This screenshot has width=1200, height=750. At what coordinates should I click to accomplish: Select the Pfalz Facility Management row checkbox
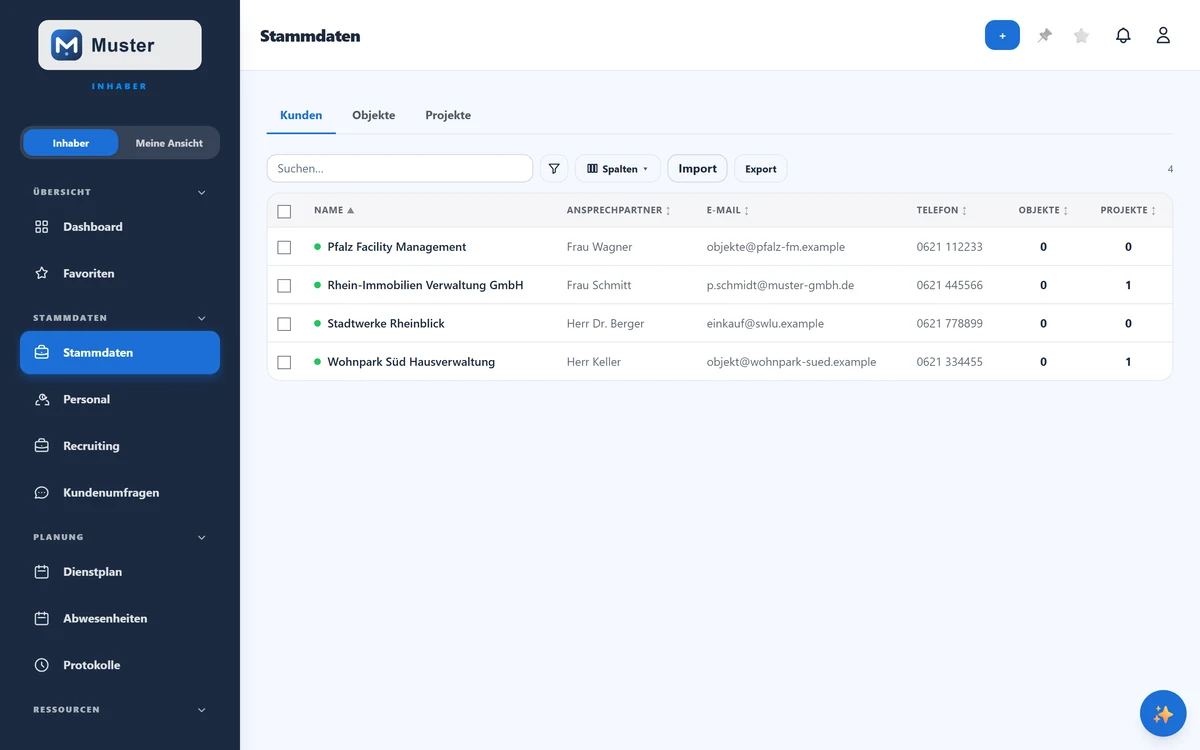coord(284,247)
